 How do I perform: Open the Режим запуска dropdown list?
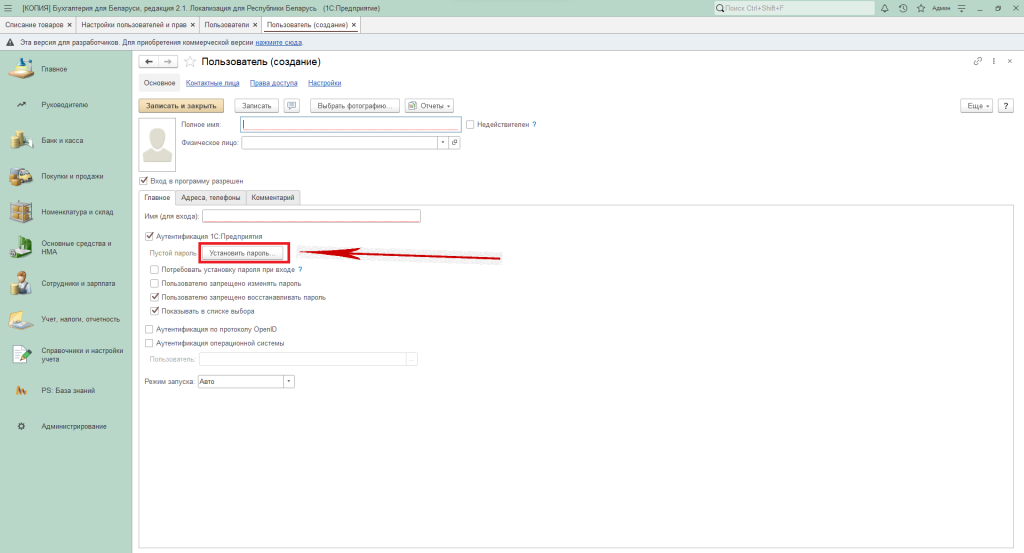pyautogui.click(x=289, y=381)
